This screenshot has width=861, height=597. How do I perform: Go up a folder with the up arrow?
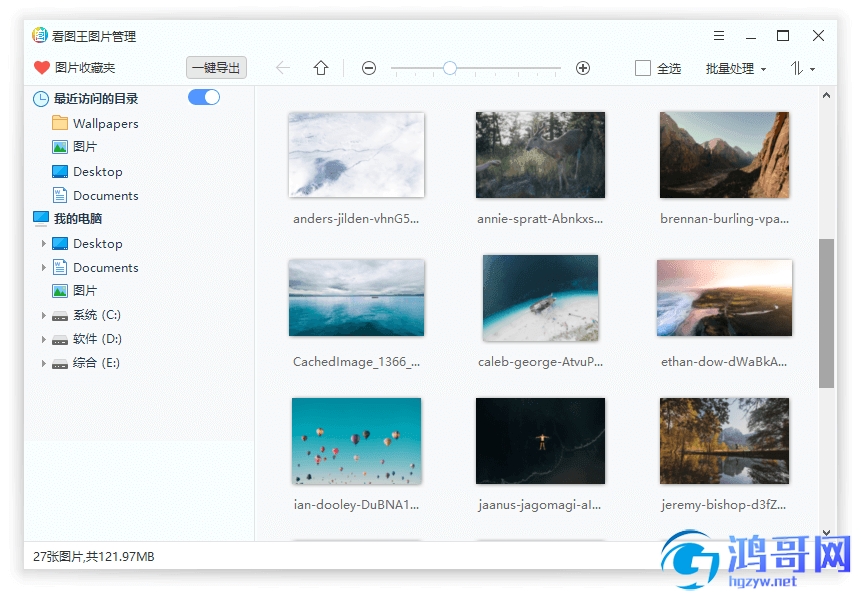tap(321, 68)
